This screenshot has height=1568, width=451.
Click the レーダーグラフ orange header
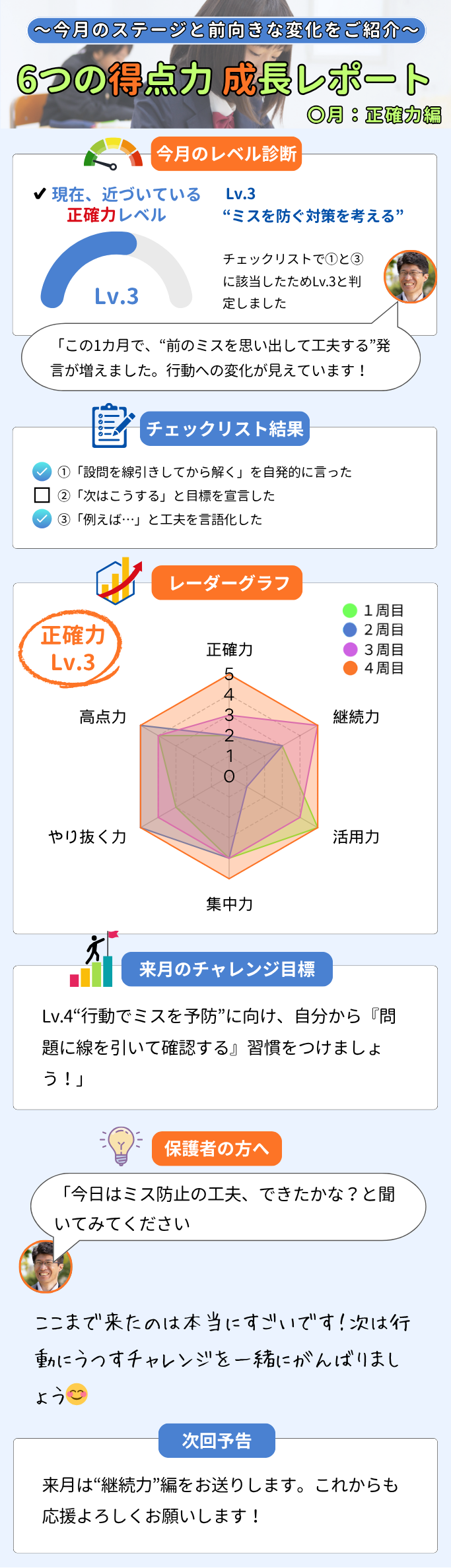click(227, 582)
